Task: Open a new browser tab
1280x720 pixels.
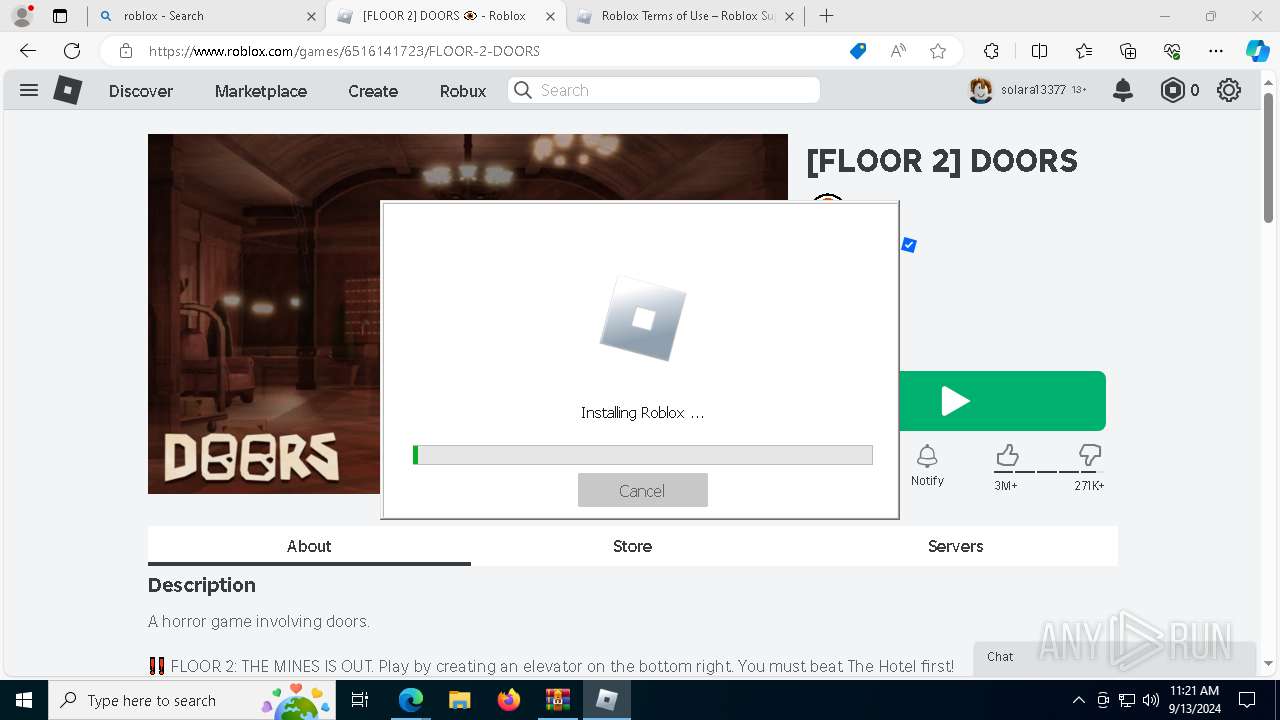Action: 826,16
